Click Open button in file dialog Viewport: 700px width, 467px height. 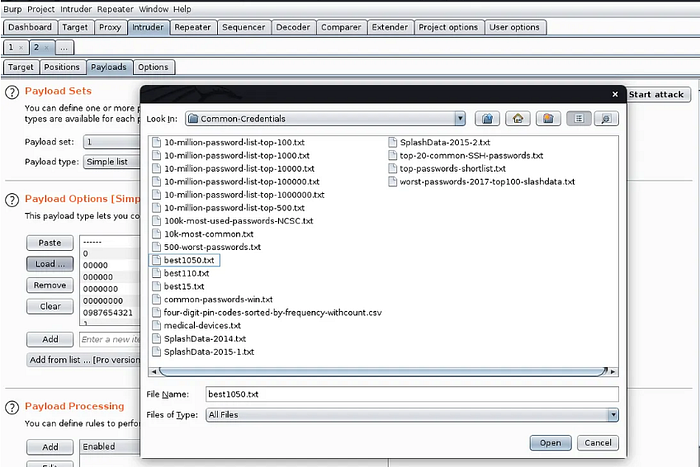[550, 443]
